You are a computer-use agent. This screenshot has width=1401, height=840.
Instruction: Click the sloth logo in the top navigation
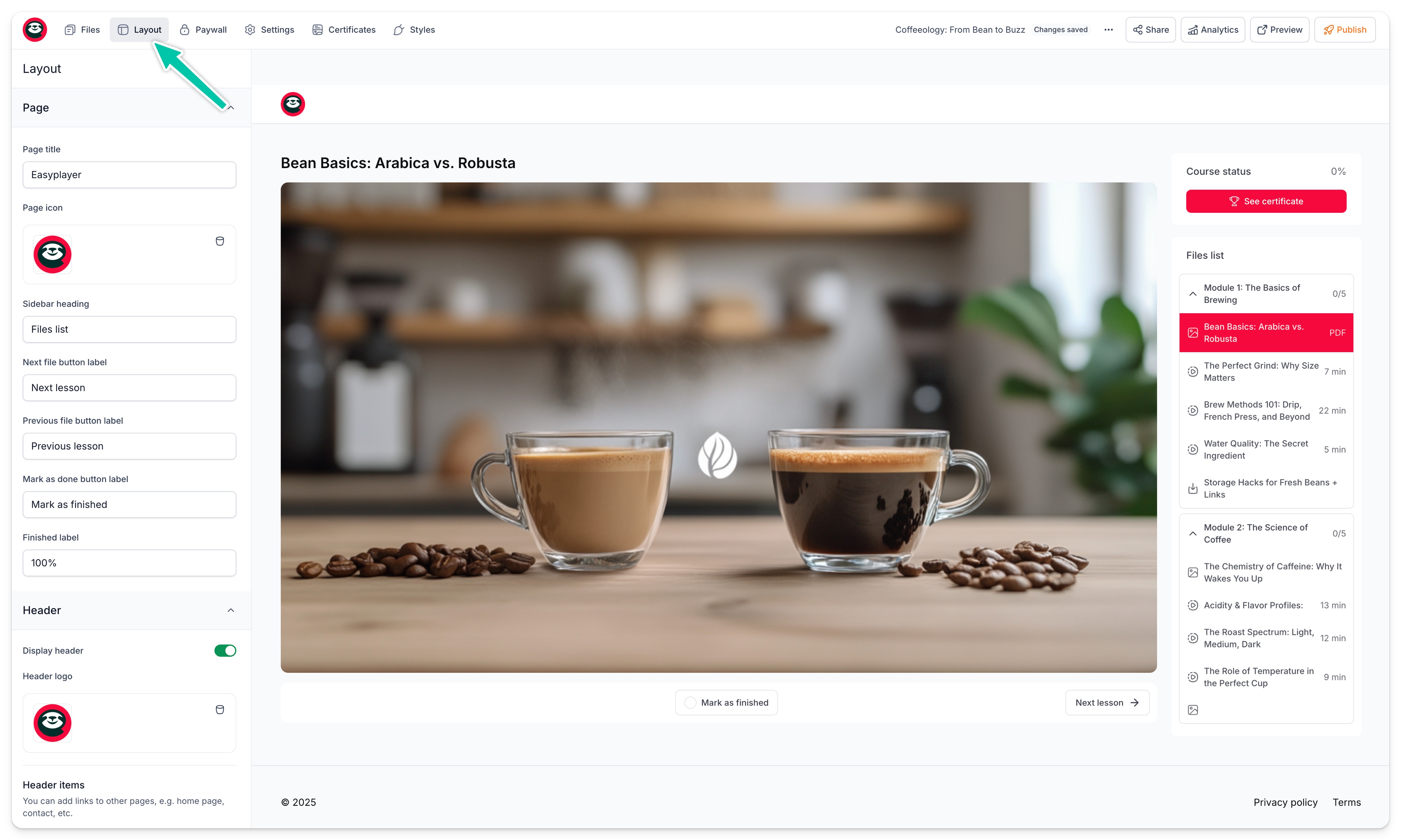click(34, 29)
